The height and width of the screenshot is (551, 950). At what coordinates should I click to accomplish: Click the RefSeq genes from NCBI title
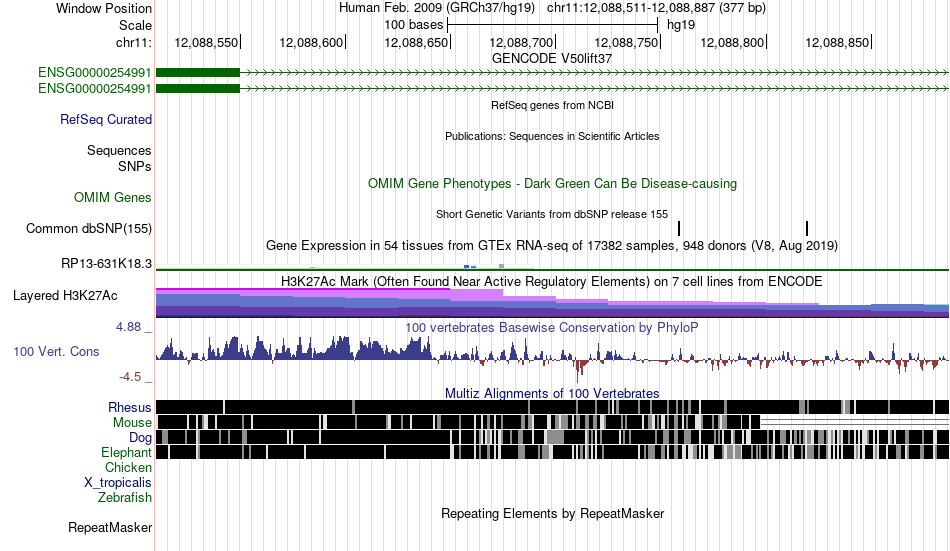553,105
